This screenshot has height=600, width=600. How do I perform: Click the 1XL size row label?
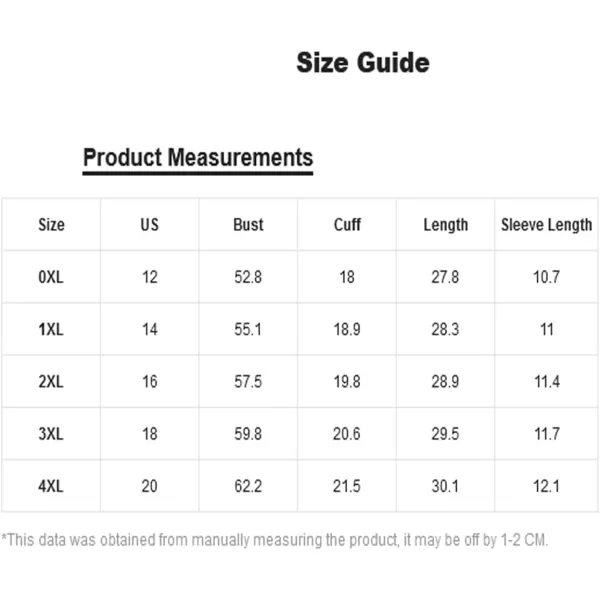point(51,329)
